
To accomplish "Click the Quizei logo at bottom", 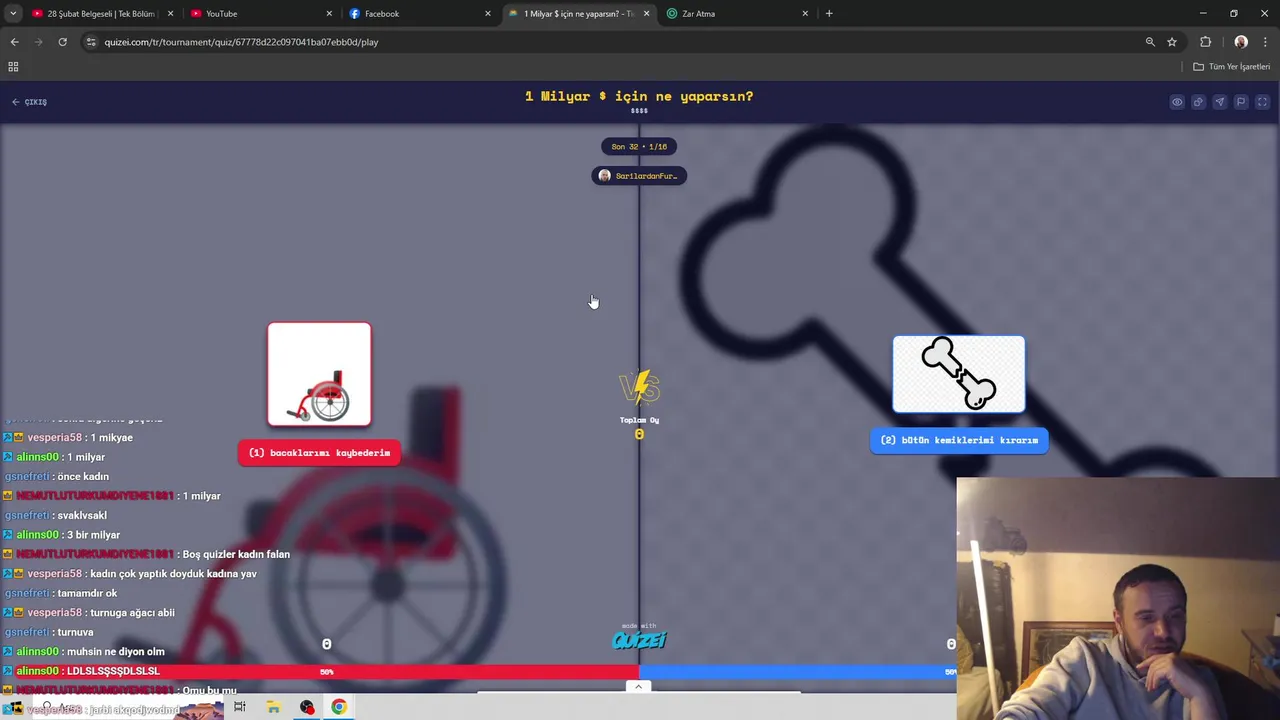I will [x=639, y=638].
